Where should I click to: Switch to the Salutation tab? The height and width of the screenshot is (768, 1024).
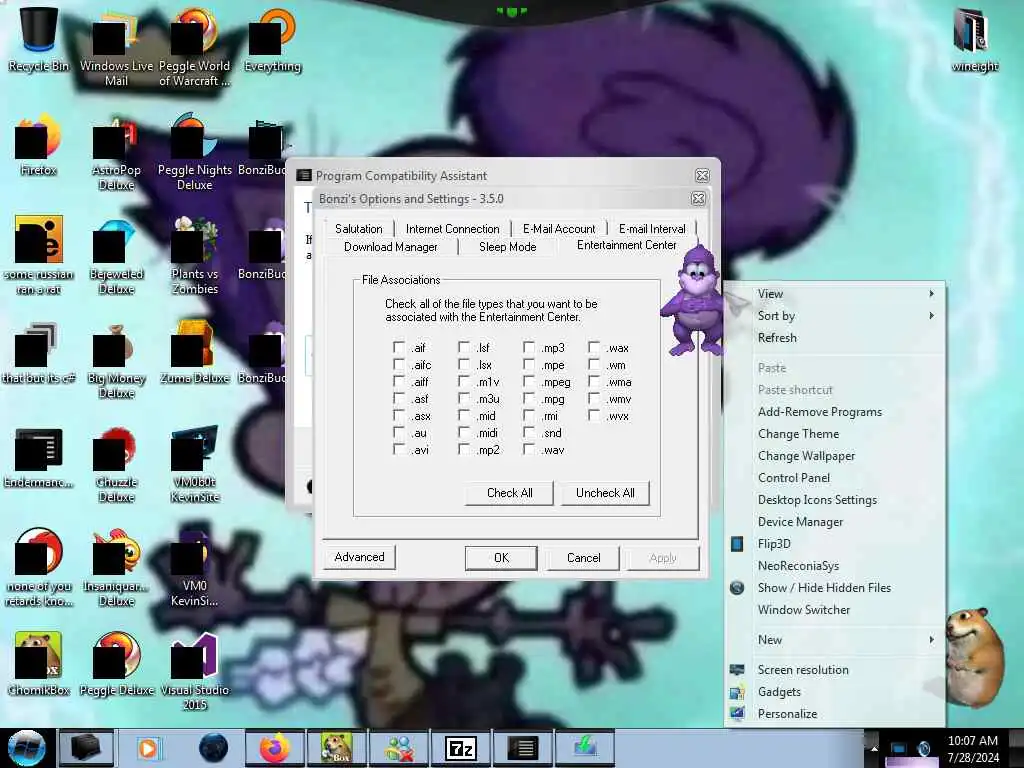coord(359,229)
